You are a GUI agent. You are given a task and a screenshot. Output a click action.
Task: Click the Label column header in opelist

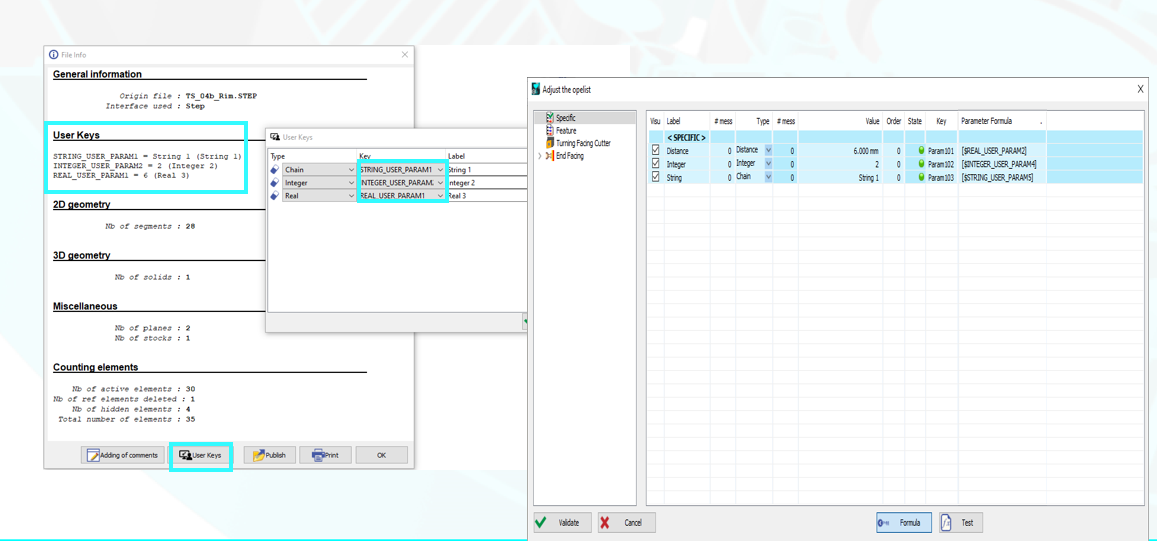687,121
